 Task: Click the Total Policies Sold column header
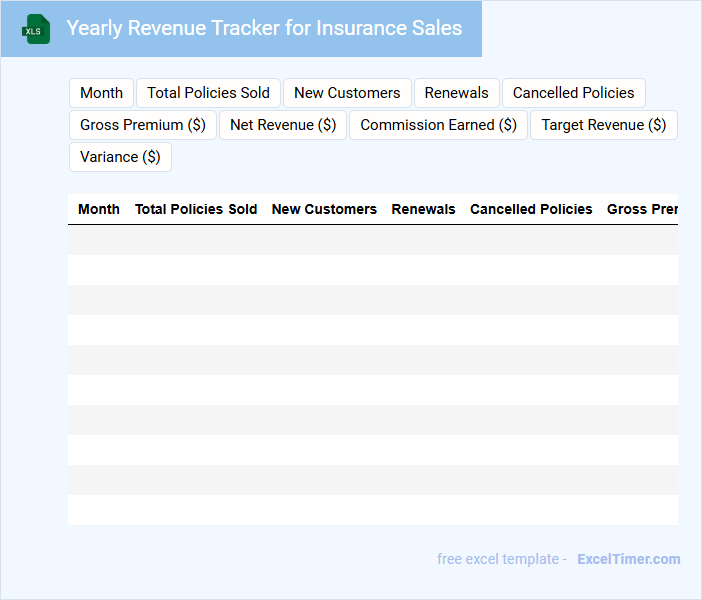tap(196, 209)
